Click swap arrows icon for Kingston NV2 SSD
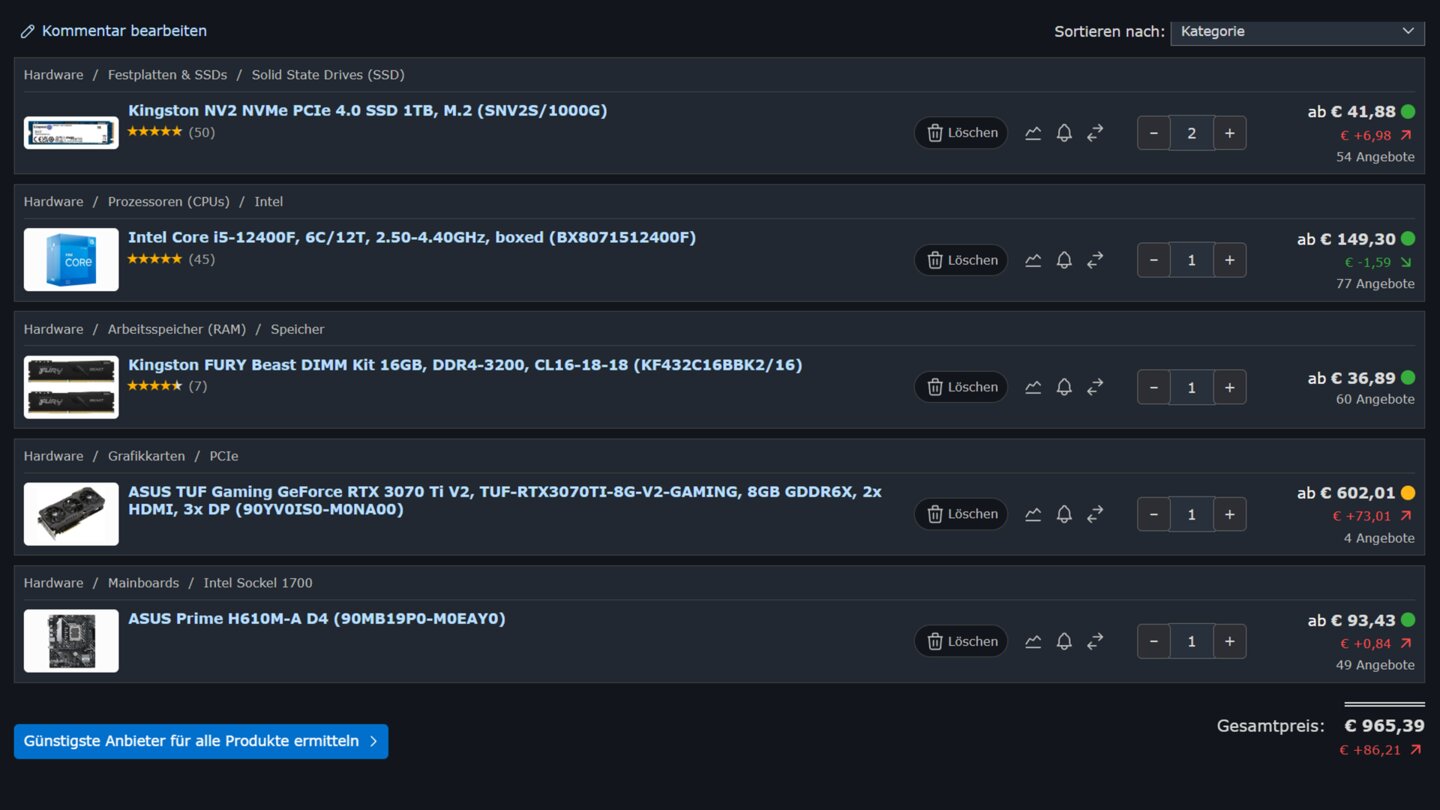Screen dimensions: 1440x810 (1095, 133)
